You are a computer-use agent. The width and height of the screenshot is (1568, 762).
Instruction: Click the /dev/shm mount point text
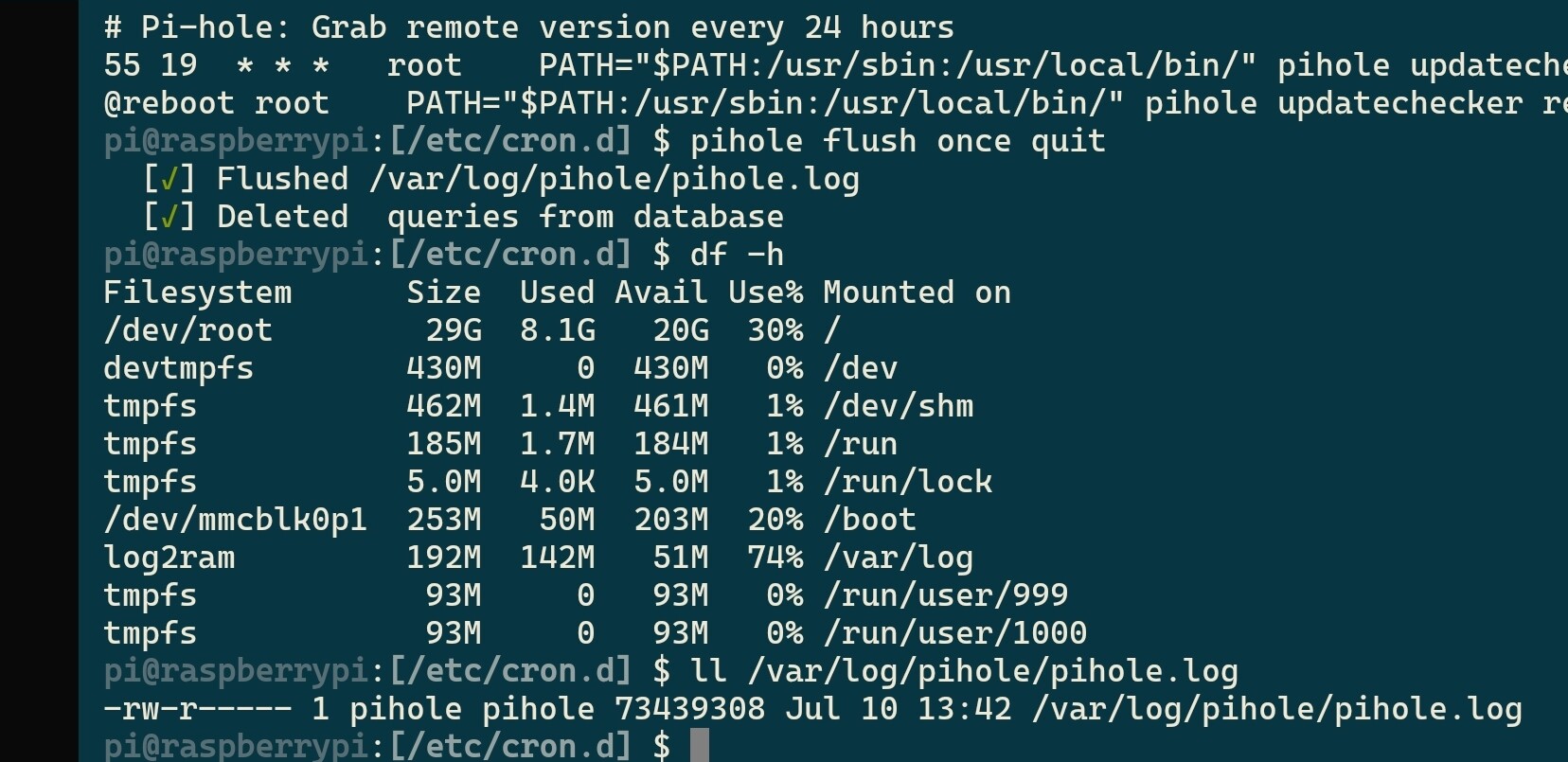pos(898,406)
